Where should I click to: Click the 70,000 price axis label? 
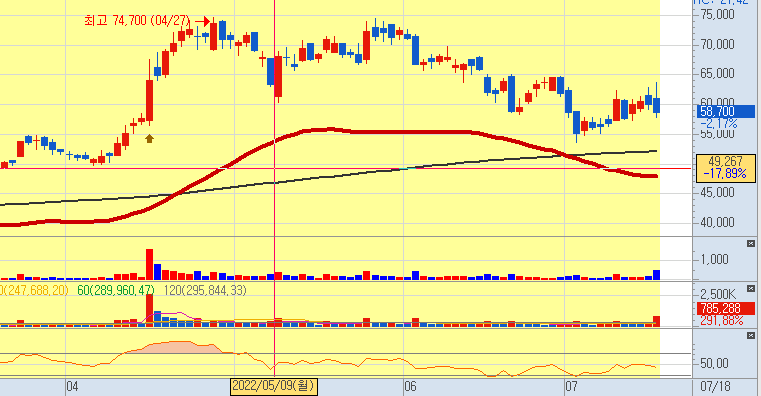pyautogui.click(x=718, y=45)
